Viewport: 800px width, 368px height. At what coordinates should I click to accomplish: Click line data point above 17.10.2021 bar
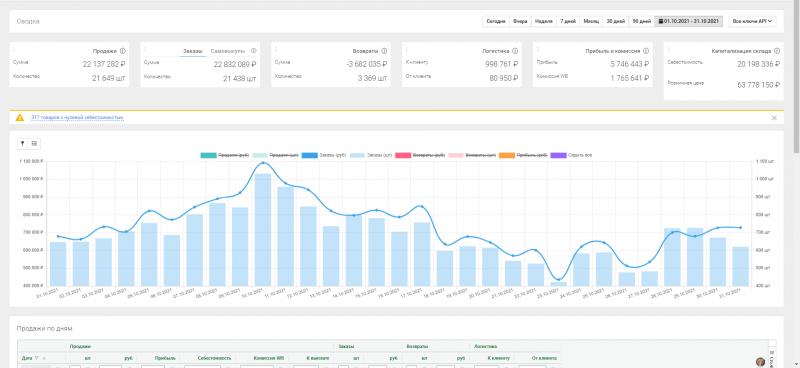coord(421,207)
